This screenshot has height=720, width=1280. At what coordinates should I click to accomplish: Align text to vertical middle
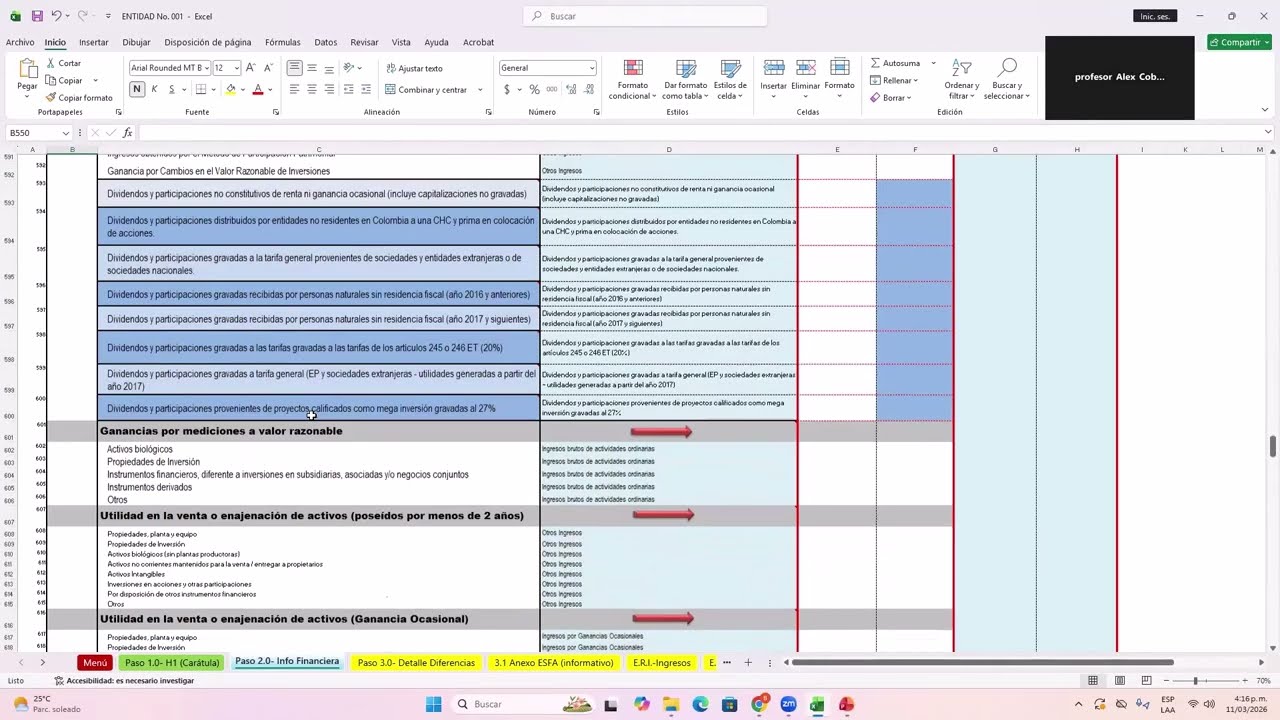(312, 68)
